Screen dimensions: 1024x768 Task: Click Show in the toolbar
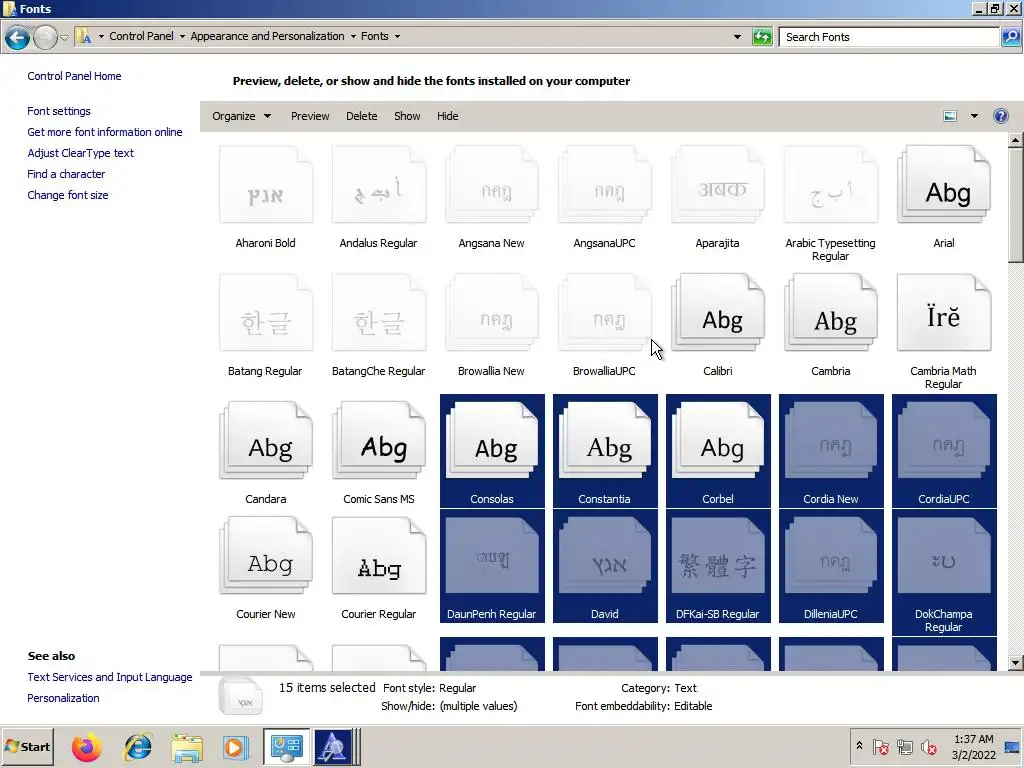click(x=407, y=116)
